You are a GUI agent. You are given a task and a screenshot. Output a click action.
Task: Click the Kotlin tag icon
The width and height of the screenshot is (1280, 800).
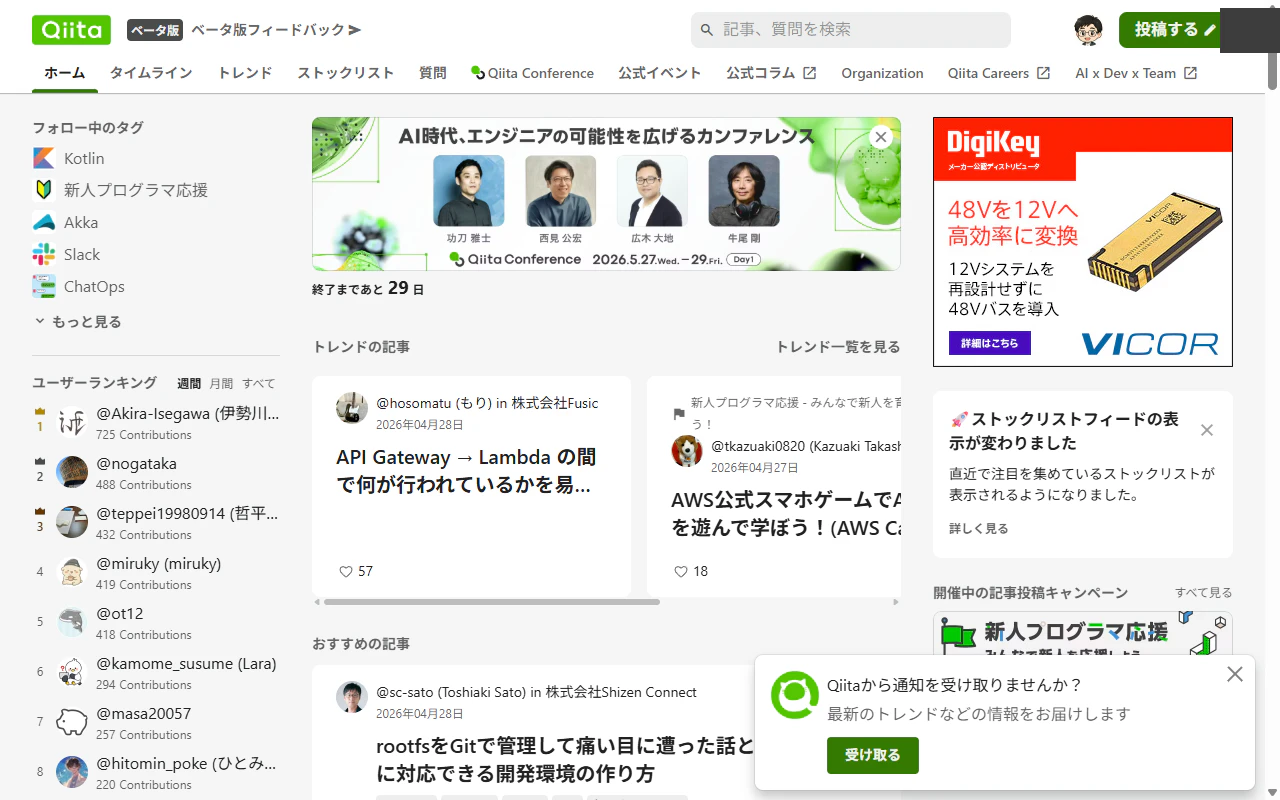pyautogui.click(x=44, y=158)
